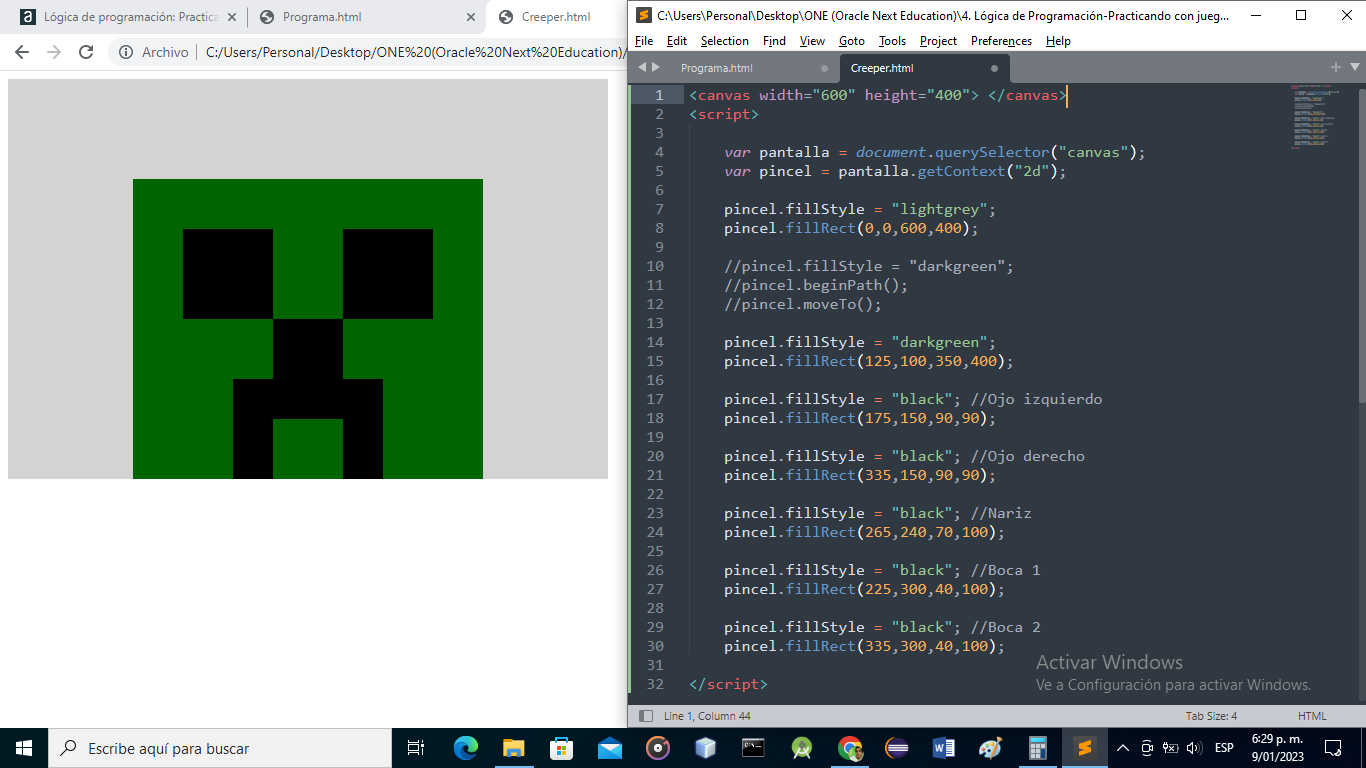Click the //Nariz comment
The height and width of the screenshot is (768, 1366).
[1001, 513]
